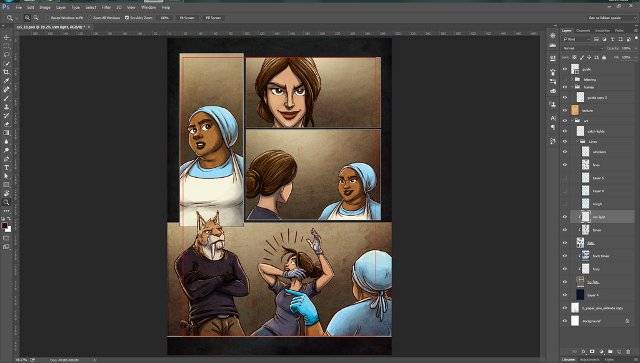Viewport: 640px width, 363px height.
Task: Open the Zoom tool preset picker arrow
Action: point(16,18)
